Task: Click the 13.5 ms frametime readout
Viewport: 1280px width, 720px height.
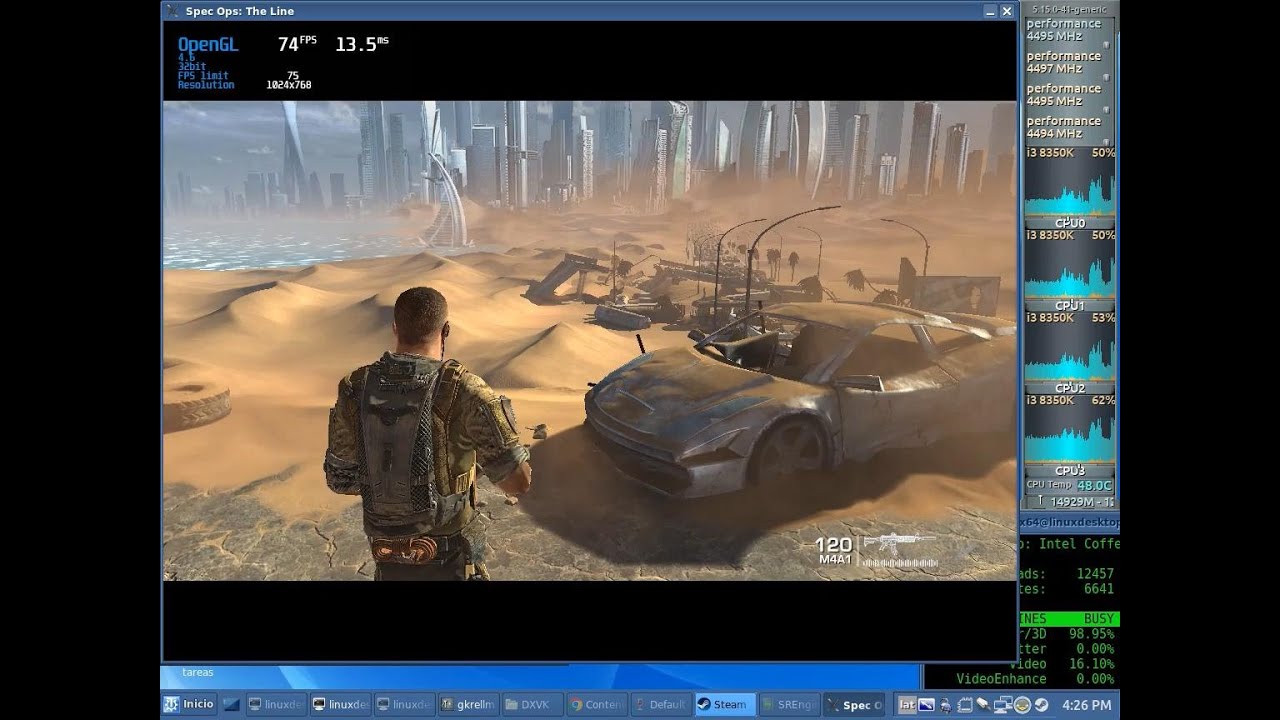Action: [362, 44]
